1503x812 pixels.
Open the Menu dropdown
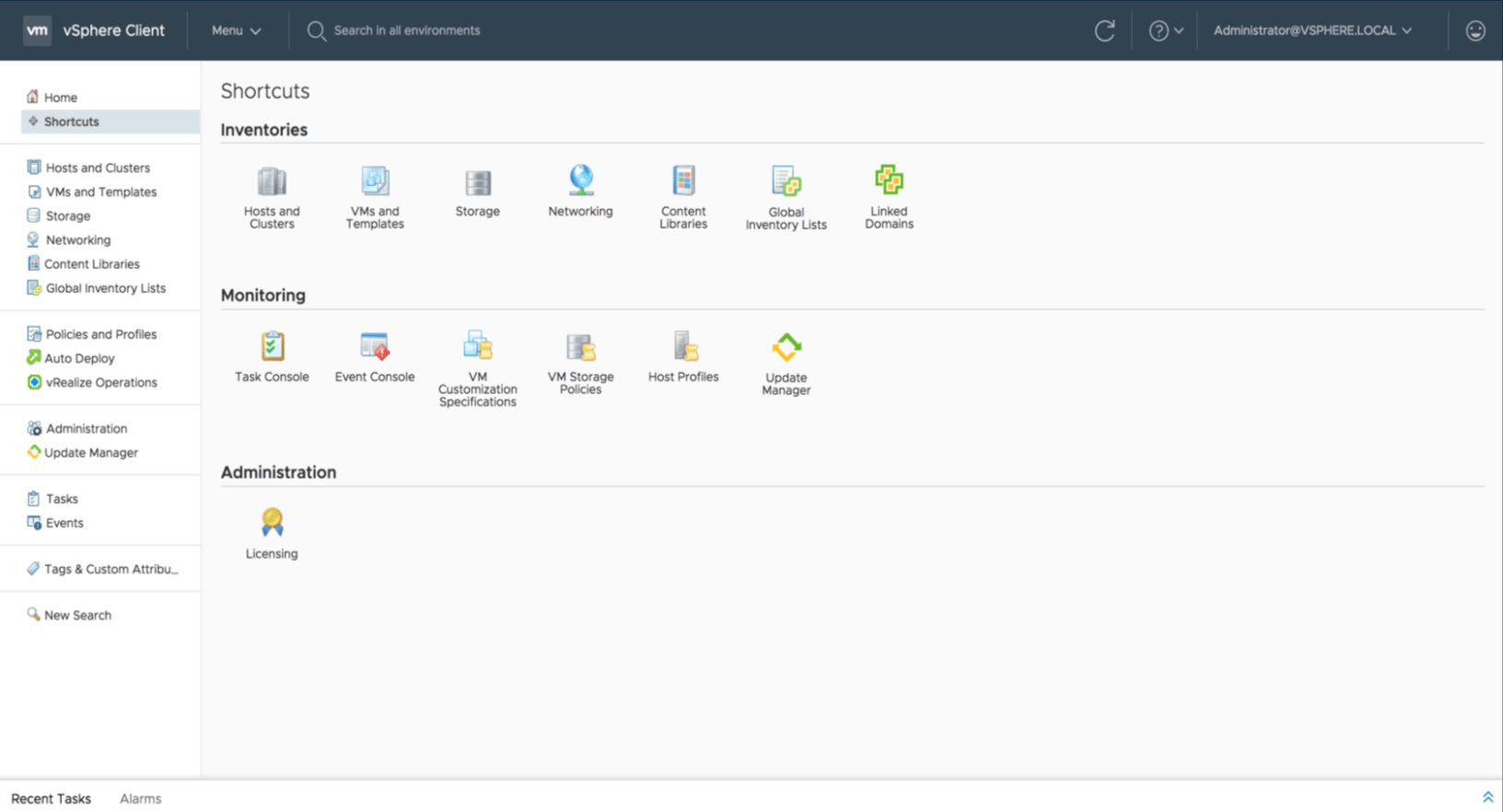[x=237, y=30]
